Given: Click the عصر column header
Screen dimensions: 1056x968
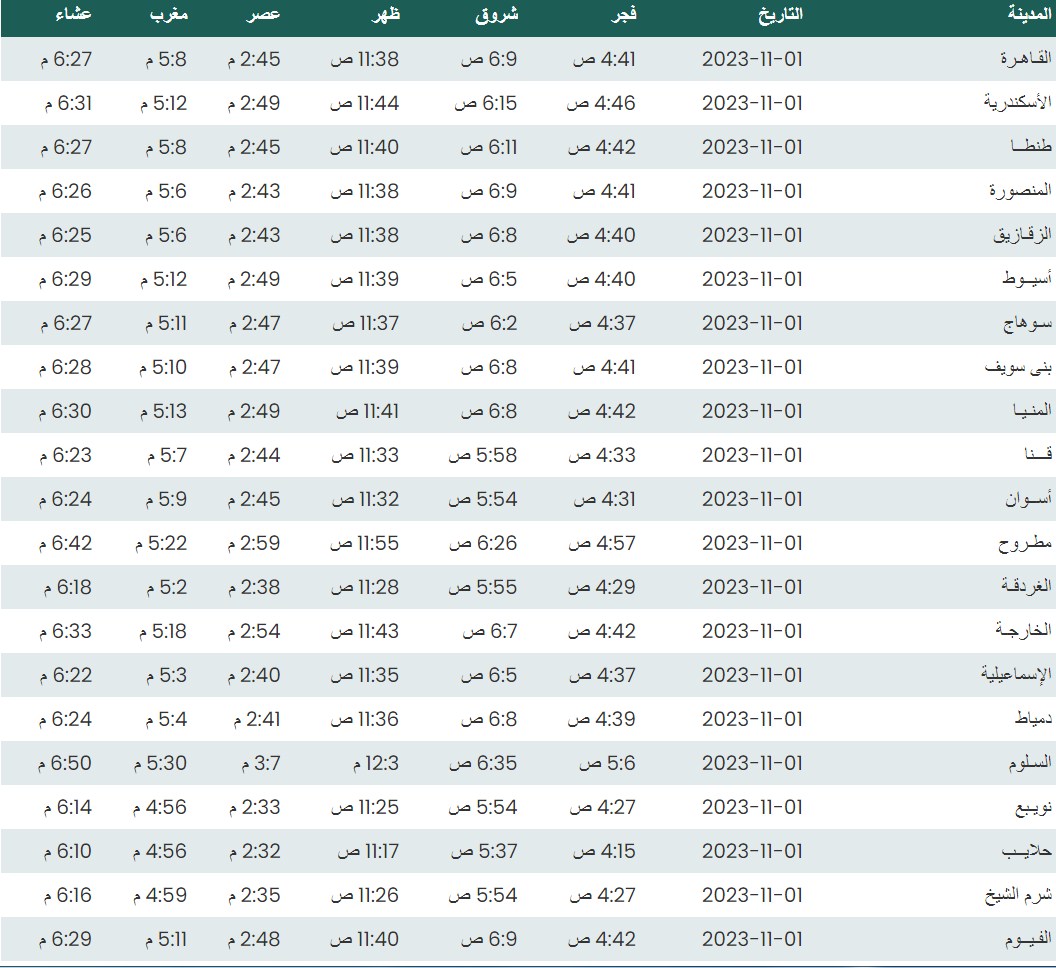Looking at the screenshot, I should (x=265, y=15).
